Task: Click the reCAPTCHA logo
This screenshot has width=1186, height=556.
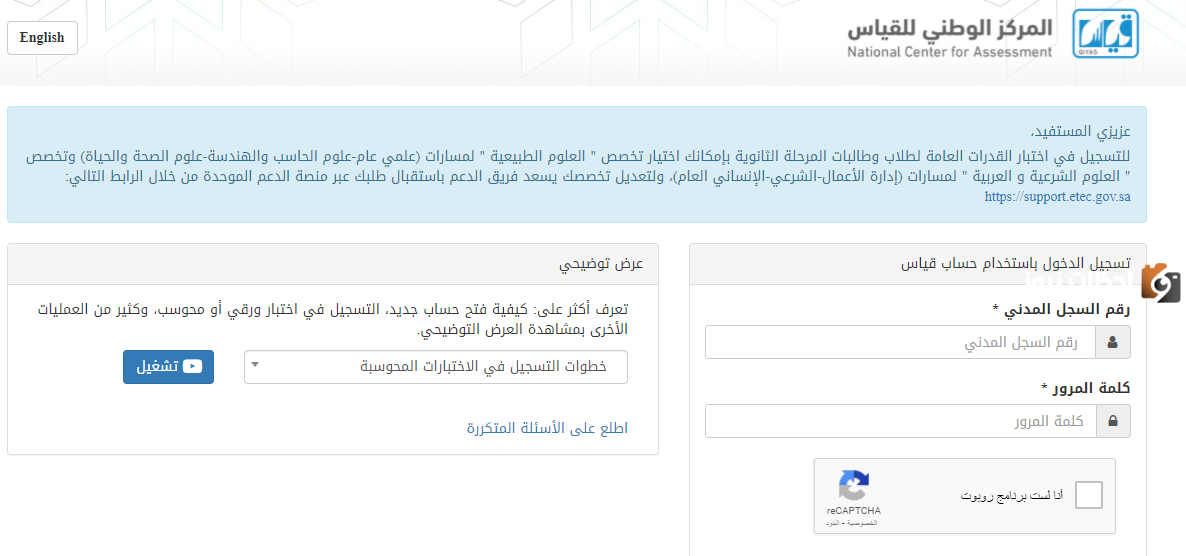Action: pyautogui.click(x=853, y=486)
